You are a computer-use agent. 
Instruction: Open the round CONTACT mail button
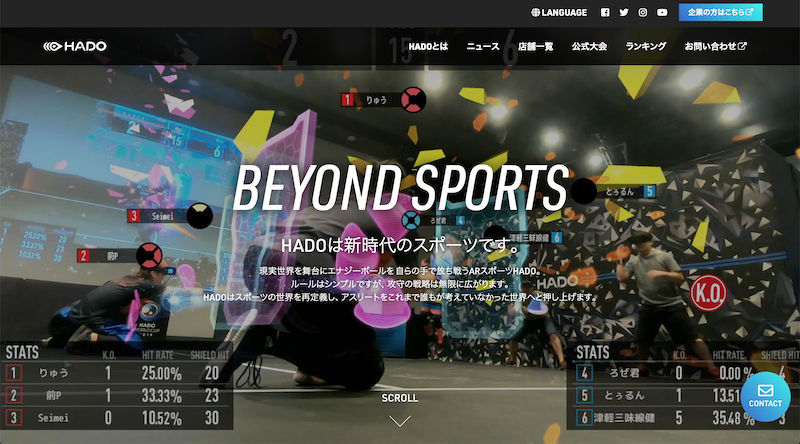[x=765, y=397]
